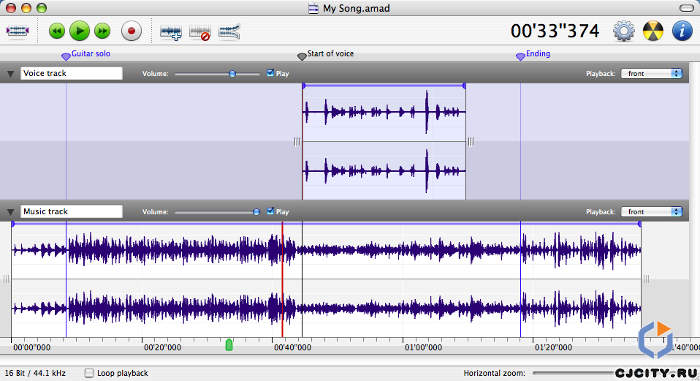The width and height of the screenshot is (700, 381).
Task: Open info with the blue i icon
Action: [682, 31]
